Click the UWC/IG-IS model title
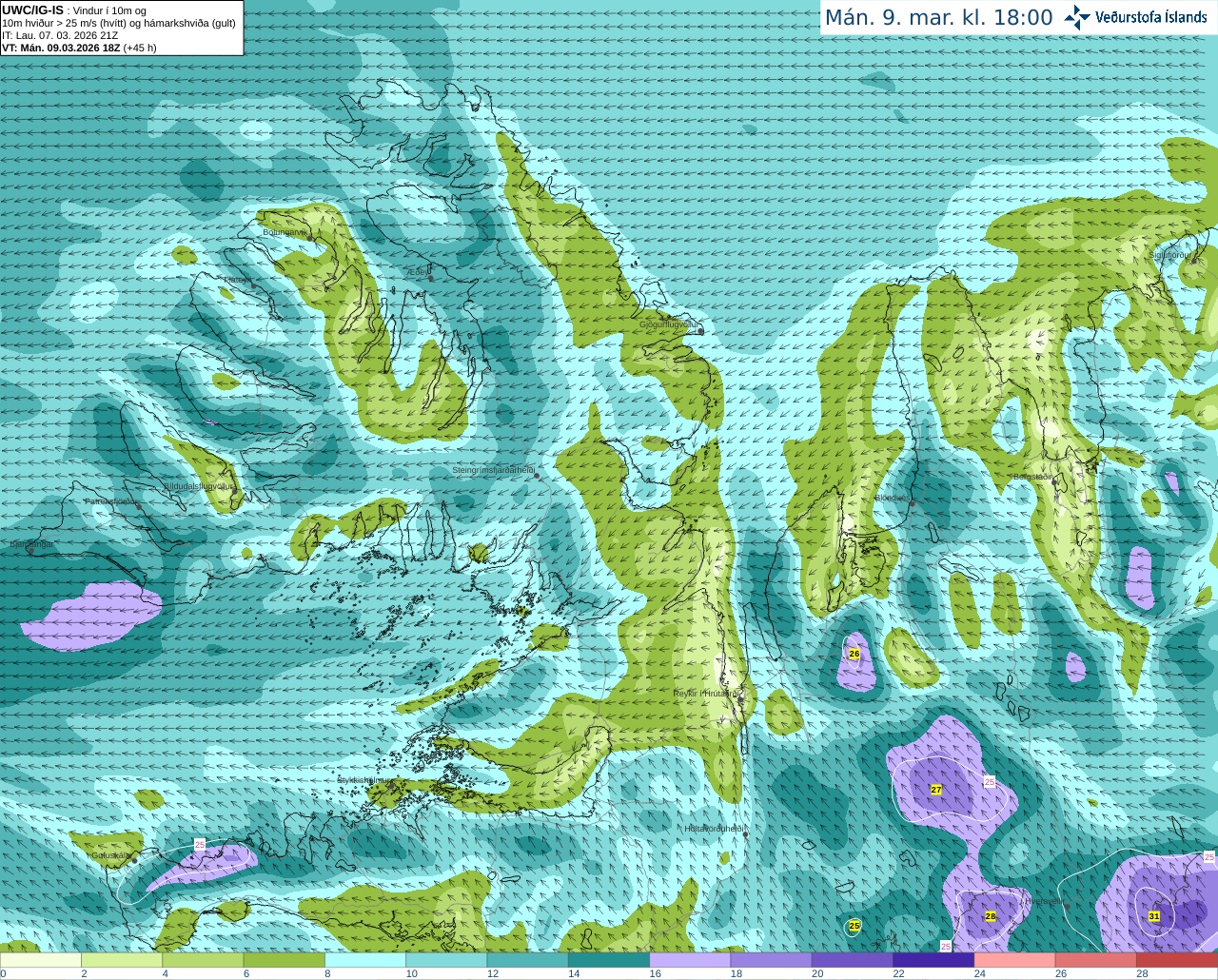Viewport: 1218px width, 980px height. pyautogui.click(x=32, y=10)
